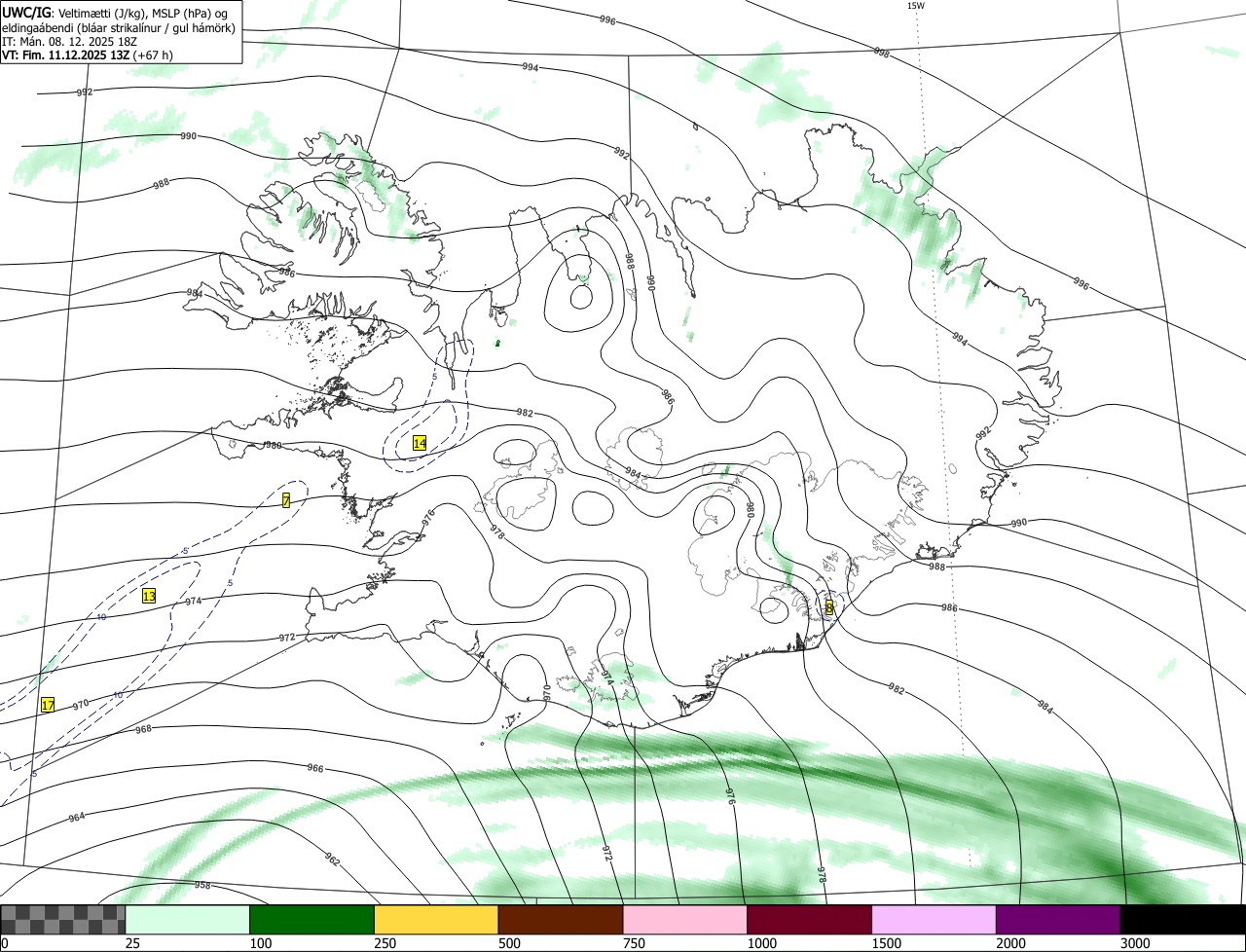Click the legend value 250
The image size is (1246, 952).
coord(385,943)
